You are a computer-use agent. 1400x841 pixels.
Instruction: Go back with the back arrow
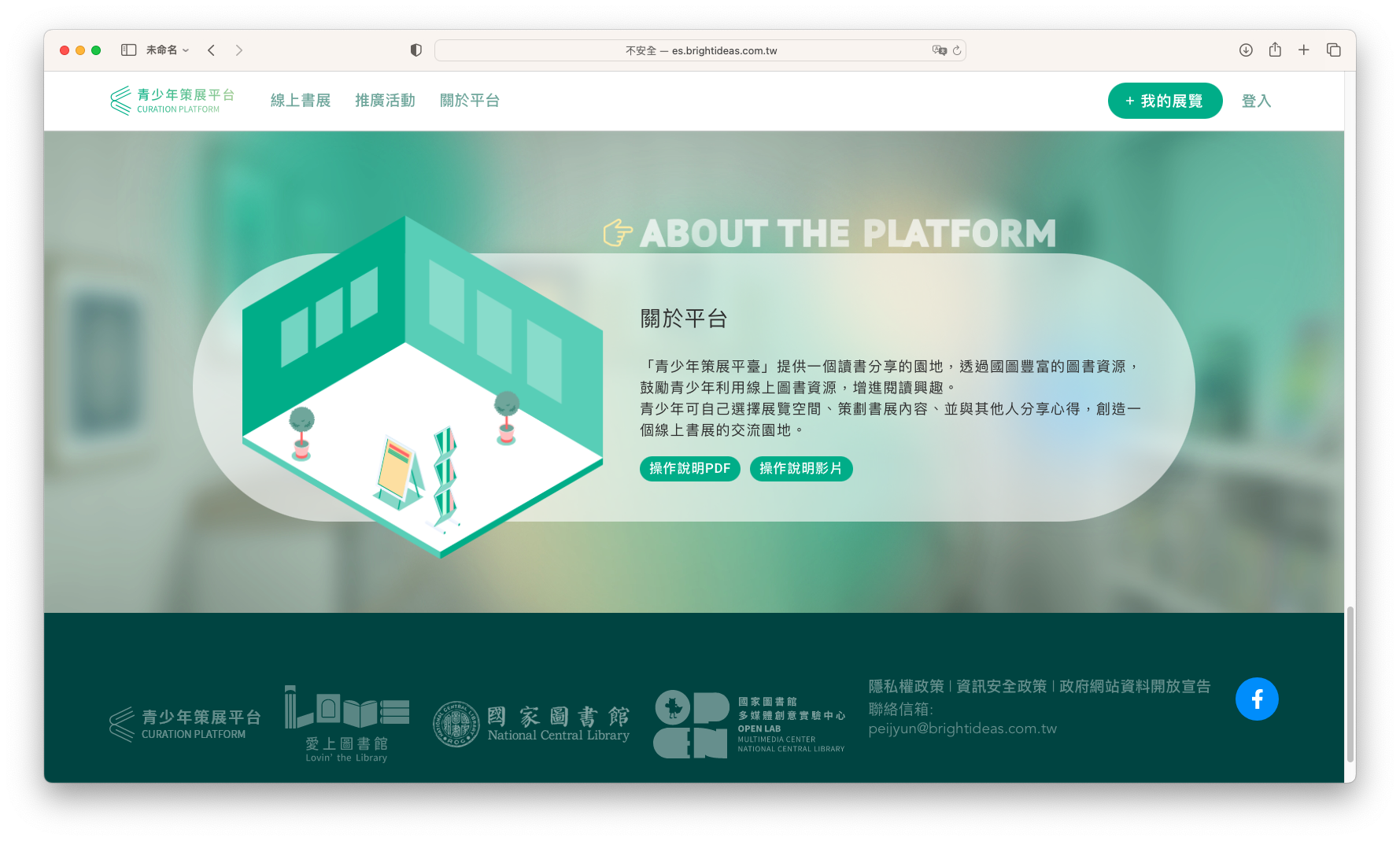coord(211,50)
